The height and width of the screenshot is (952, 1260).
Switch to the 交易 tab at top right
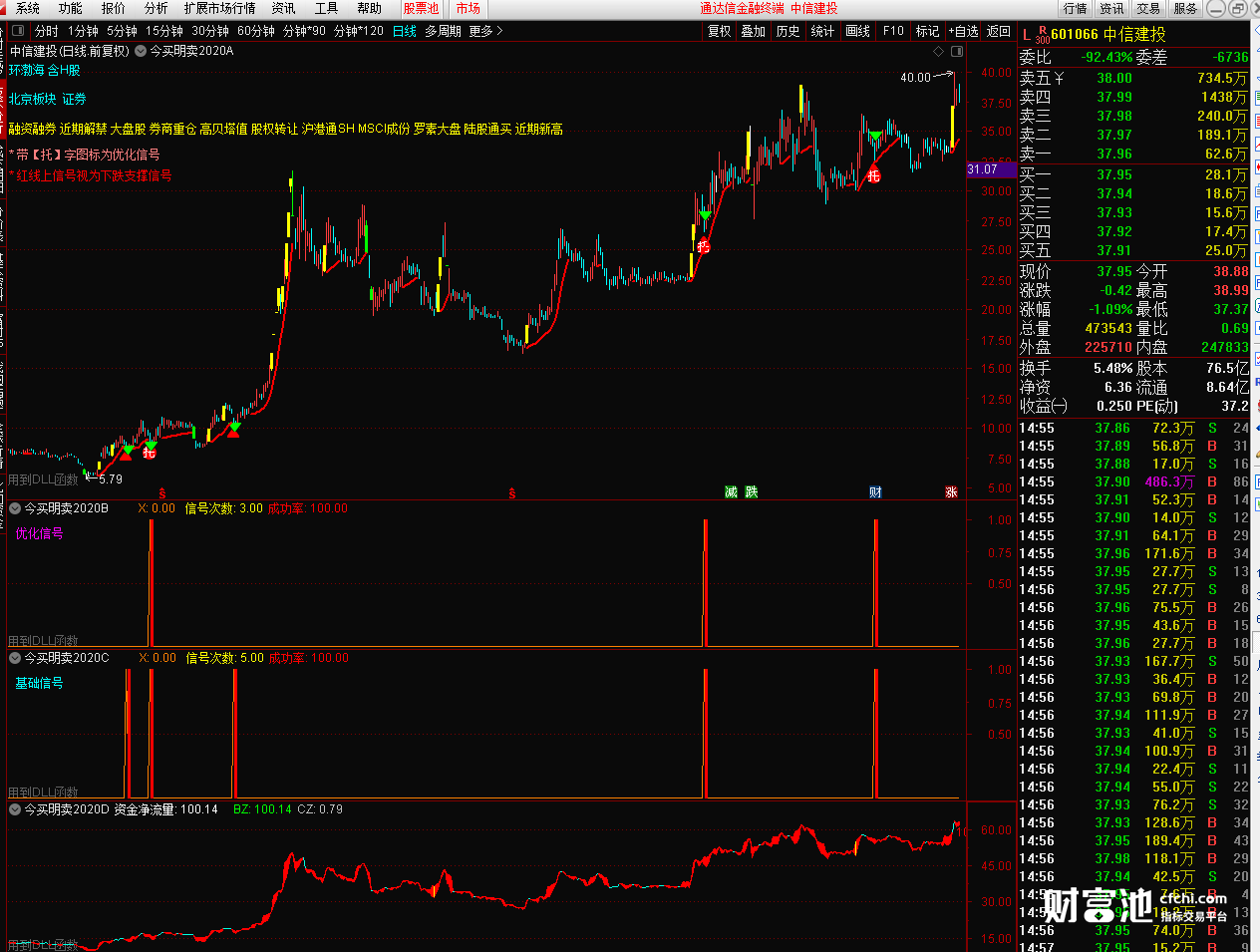[1149, 8]
